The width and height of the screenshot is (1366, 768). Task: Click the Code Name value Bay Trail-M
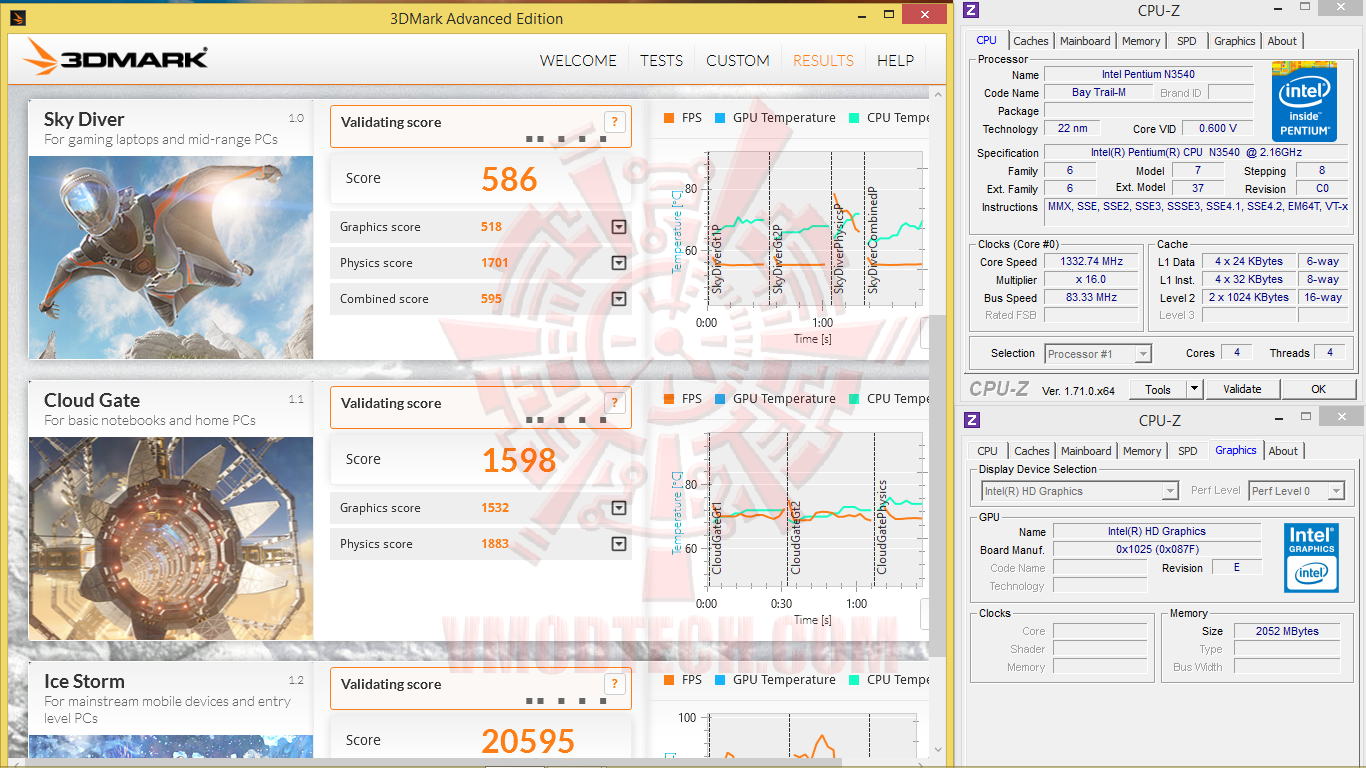point(1098,93)
